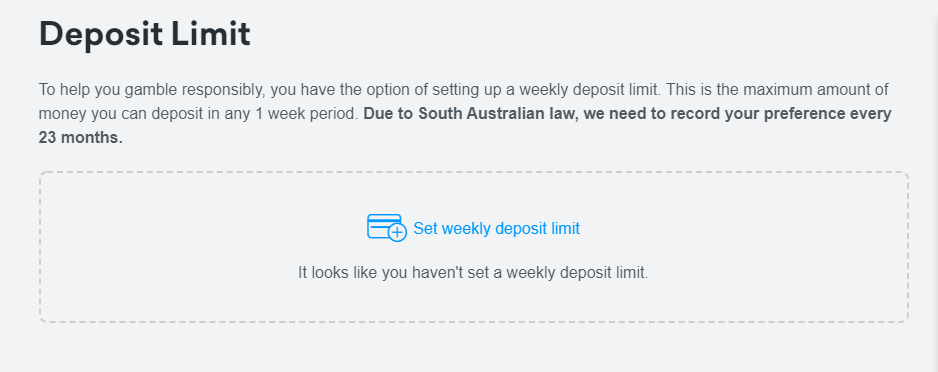Click the plus badge on card icon
The height and width of the screenshot is (372, 938).
click(397, 233)
